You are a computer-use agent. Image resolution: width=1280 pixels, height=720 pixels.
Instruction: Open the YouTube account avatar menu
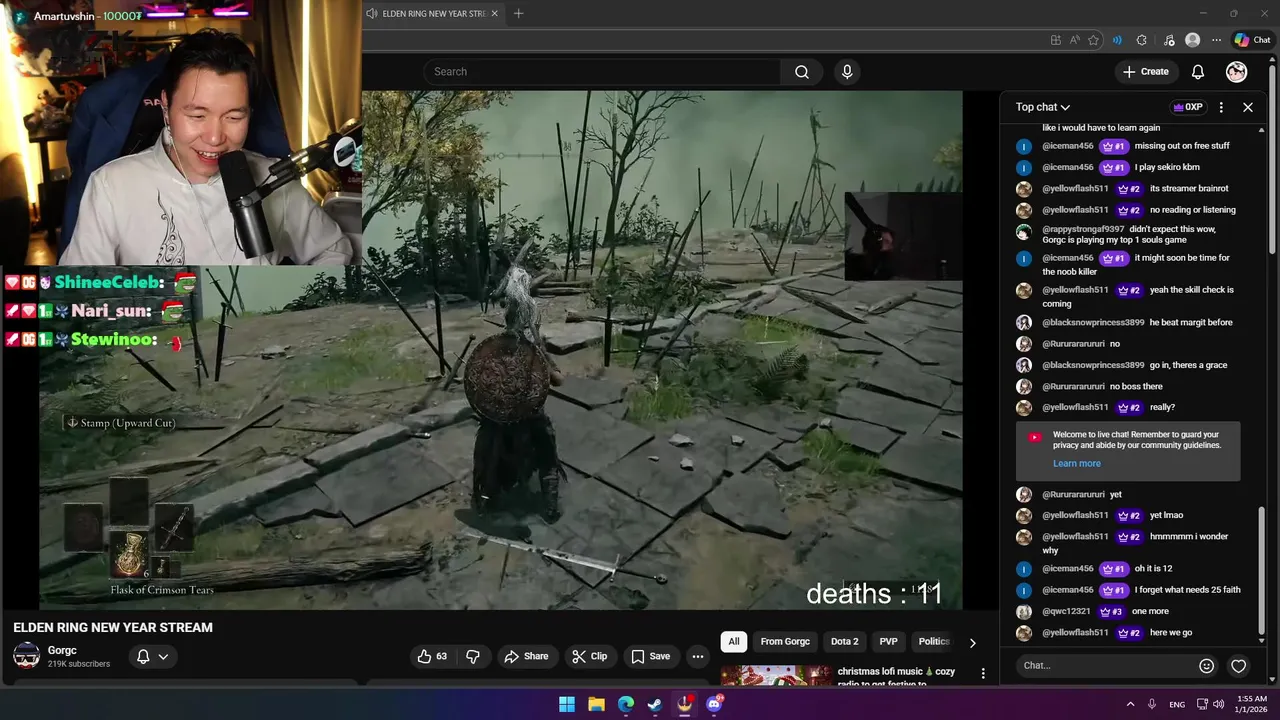coord(1237,72)
